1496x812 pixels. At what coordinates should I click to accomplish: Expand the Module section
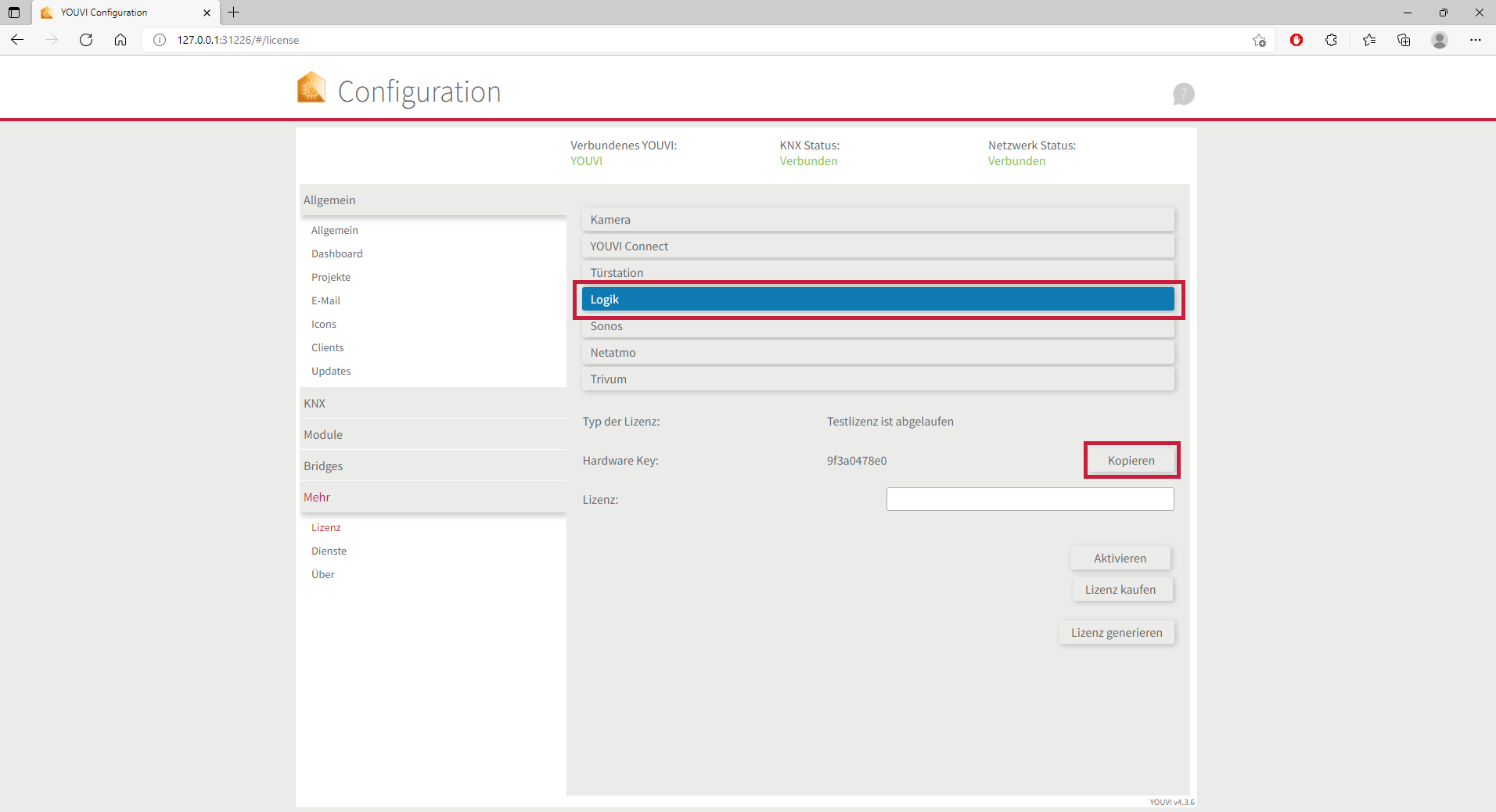click(433, 435)
